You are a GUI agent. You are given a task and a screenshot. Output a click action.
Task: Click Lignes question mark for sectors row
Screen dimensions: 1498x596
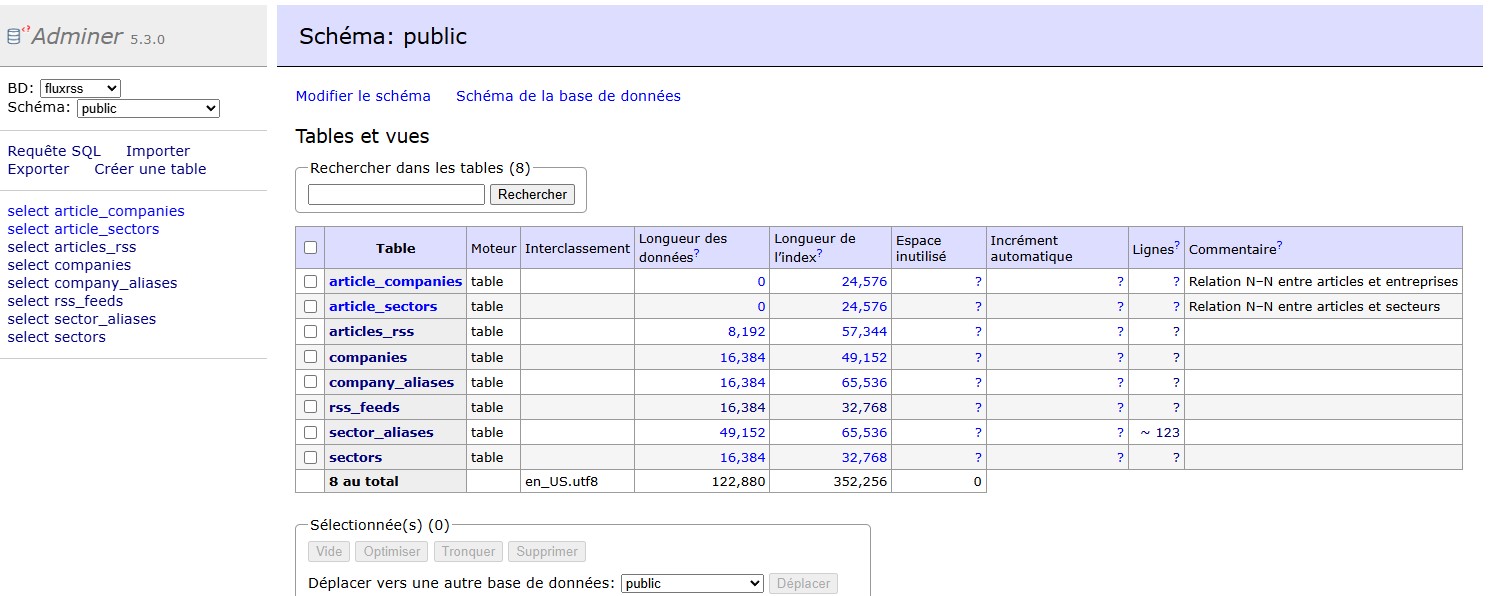pyautogui.click(x=1177, y=457)
